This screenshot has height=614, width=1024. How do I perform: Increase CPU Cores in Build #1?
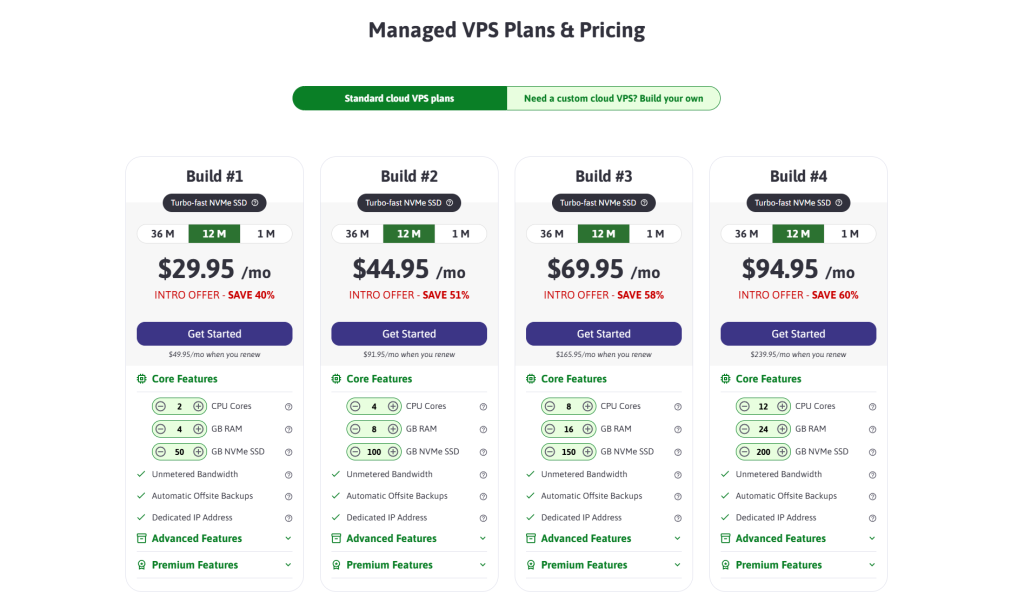click(199, 406)
